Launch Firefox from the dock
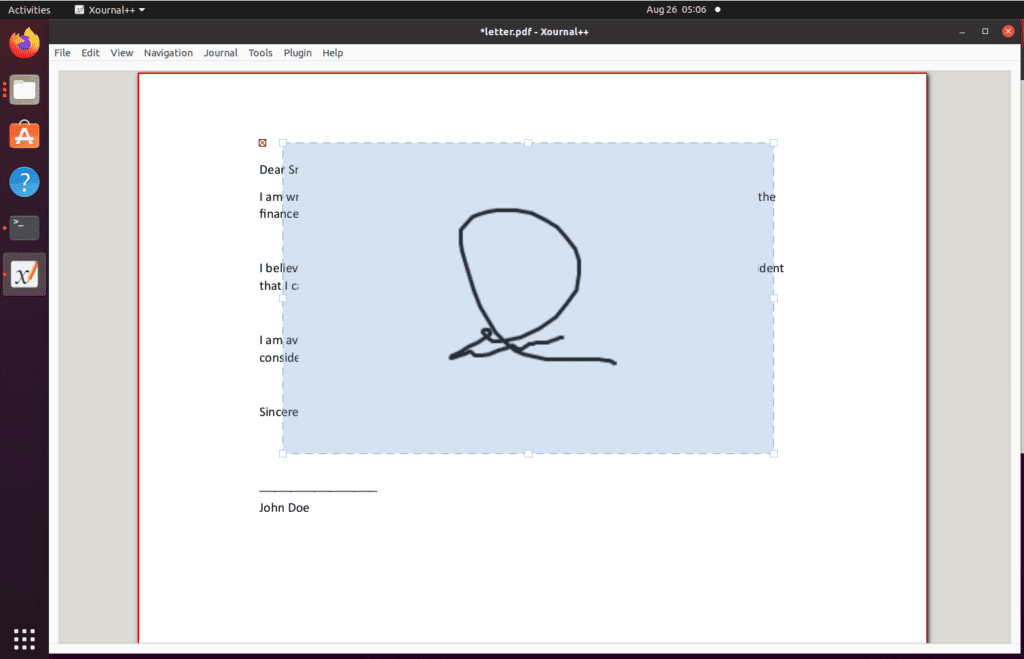This screenshot has height=659, width=1024. click(23, 42)
